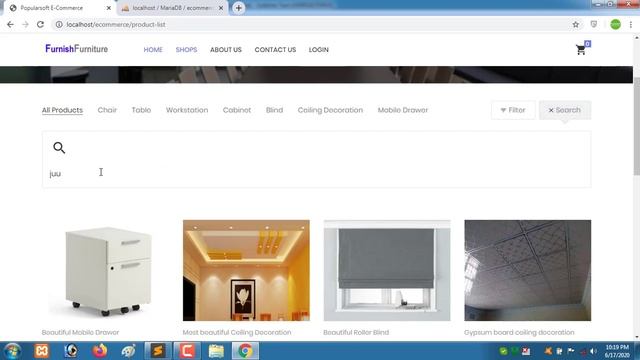The width and height of the screenshot is (640, 360).
Task: Open Beautiful Mobile Drawer product link
Action: pyautogui.click(x=80, y=332)
